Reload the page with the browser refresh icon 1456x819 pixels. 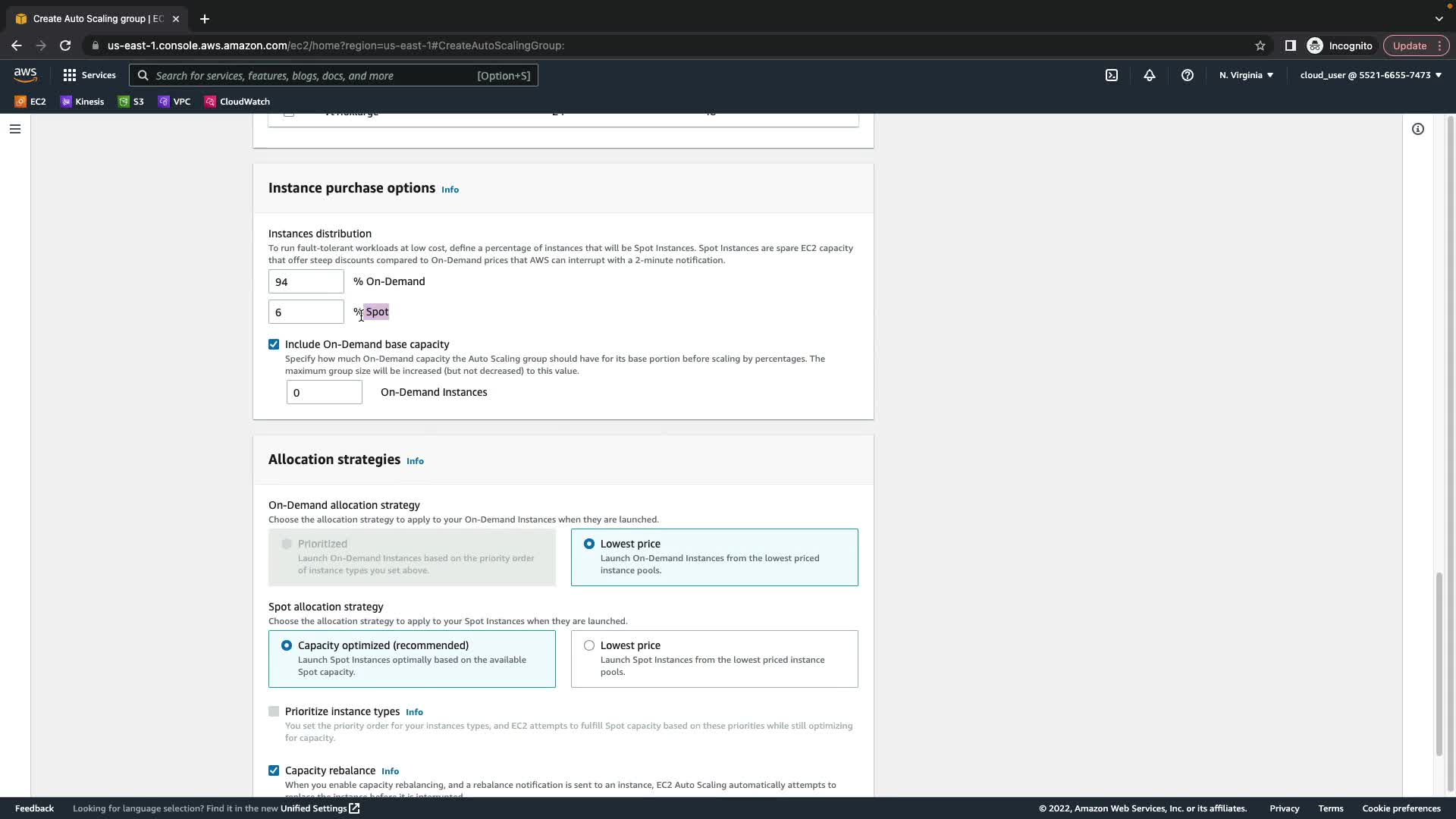[65, 45]
